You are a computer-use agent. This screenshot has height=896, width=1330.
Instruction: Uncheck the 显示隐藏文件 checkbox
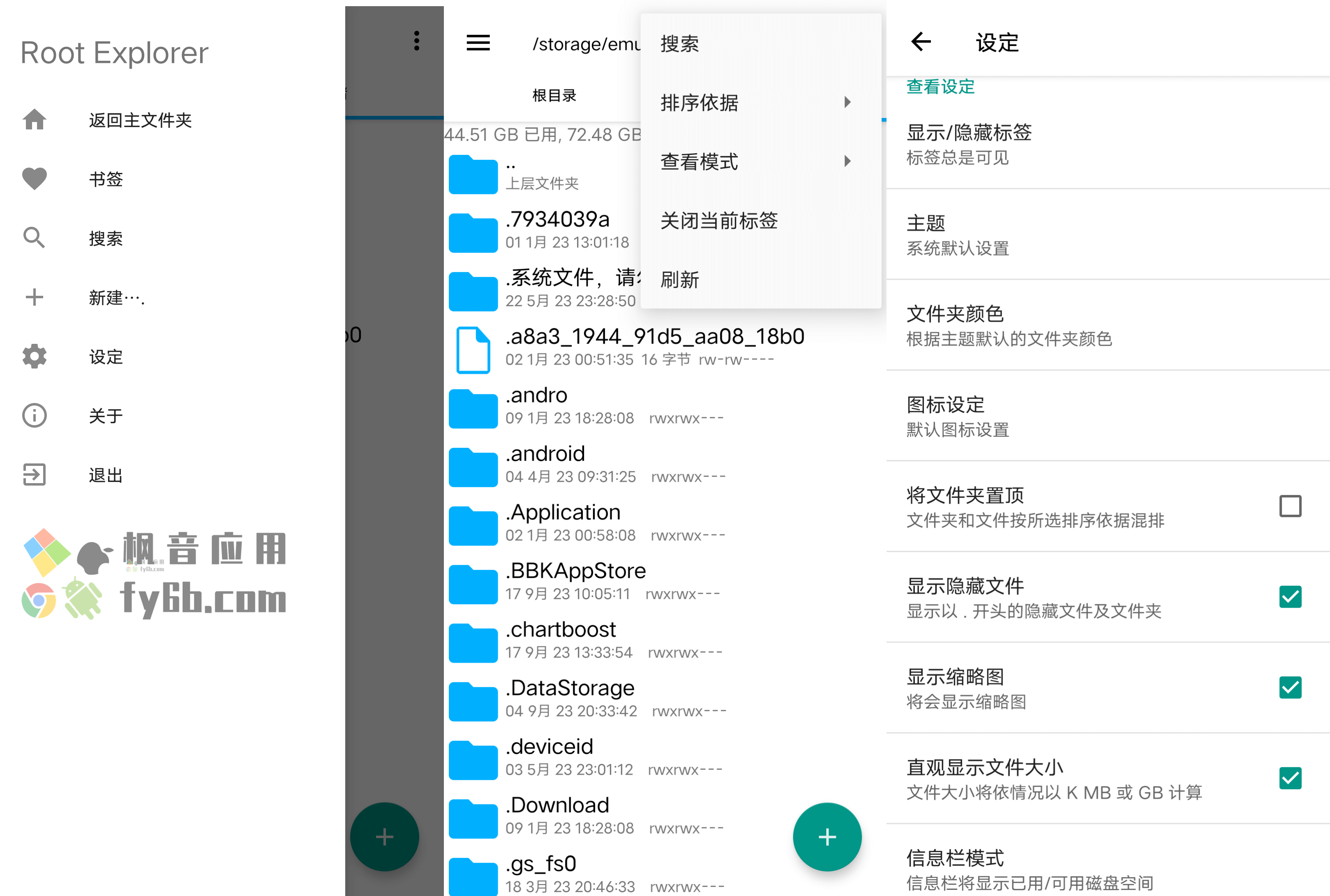1290,597
